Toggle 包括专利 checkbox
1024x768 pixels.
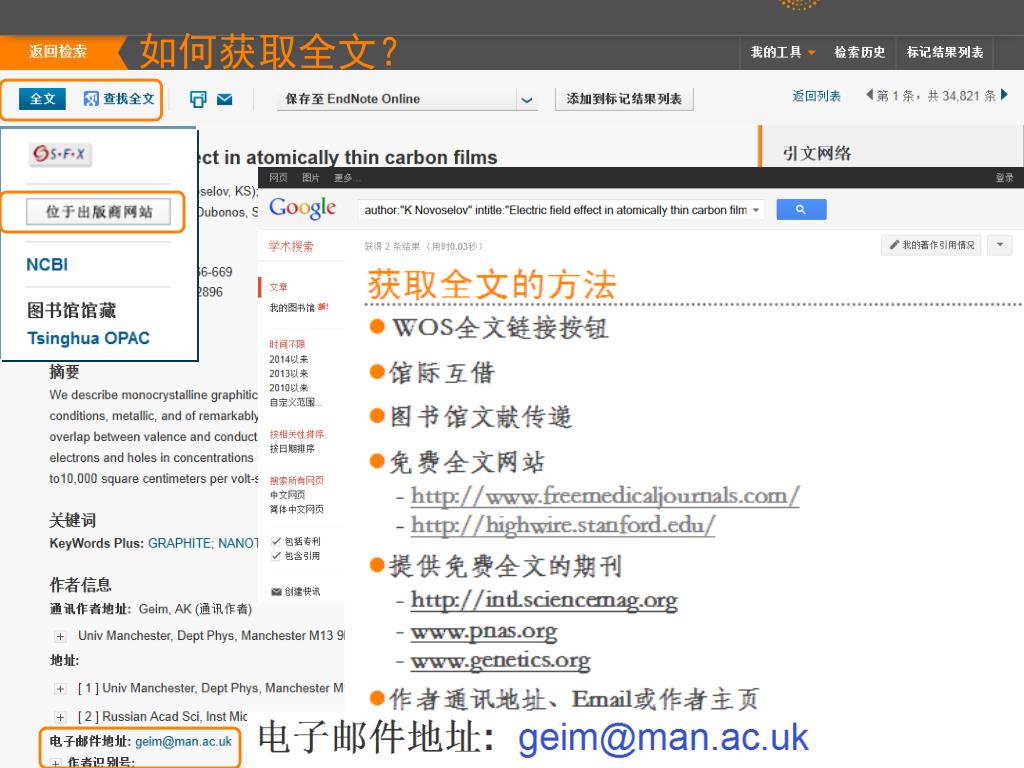(x=276, y=541)
